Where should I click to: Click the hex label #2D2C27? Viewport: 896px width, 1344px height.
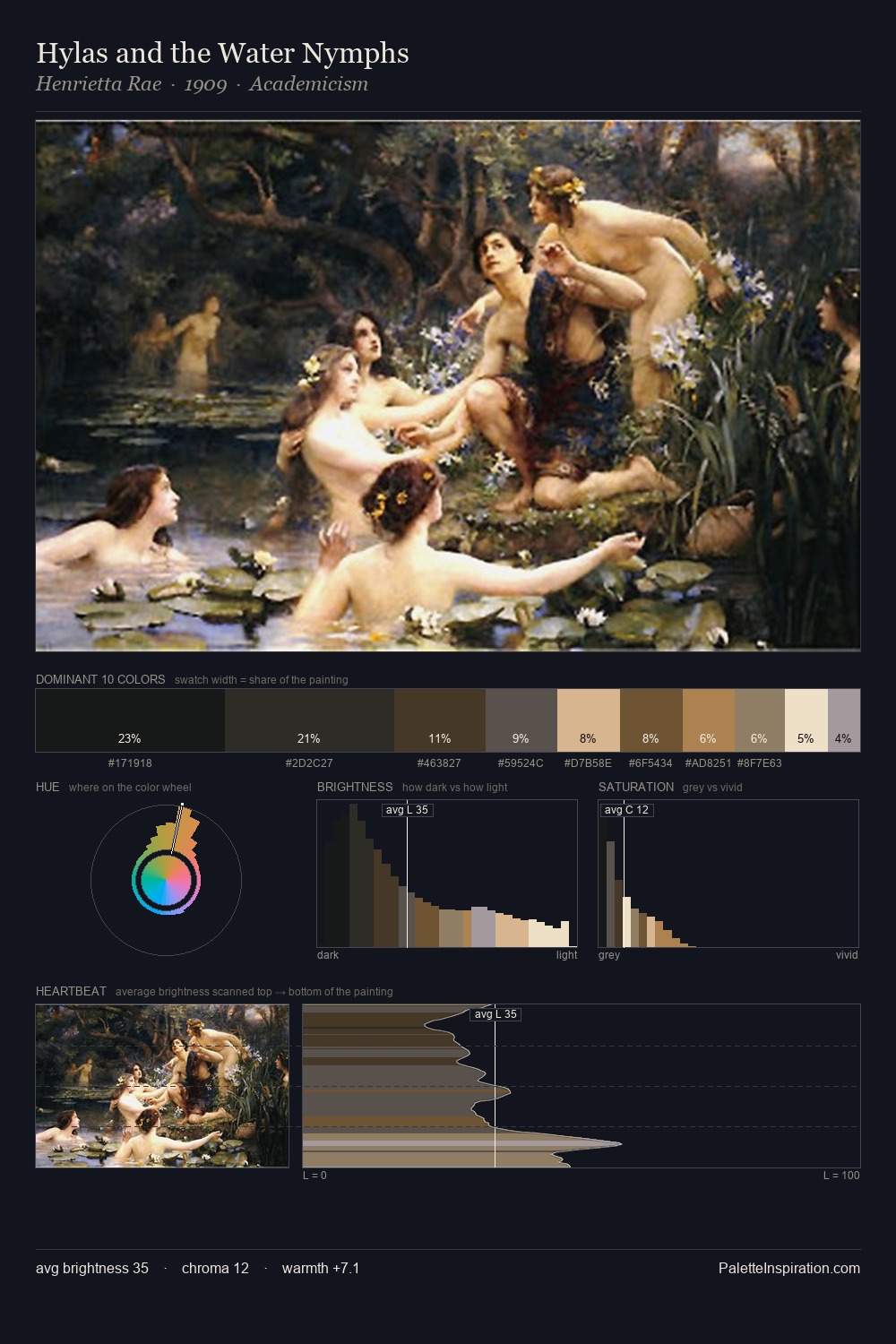309,763
